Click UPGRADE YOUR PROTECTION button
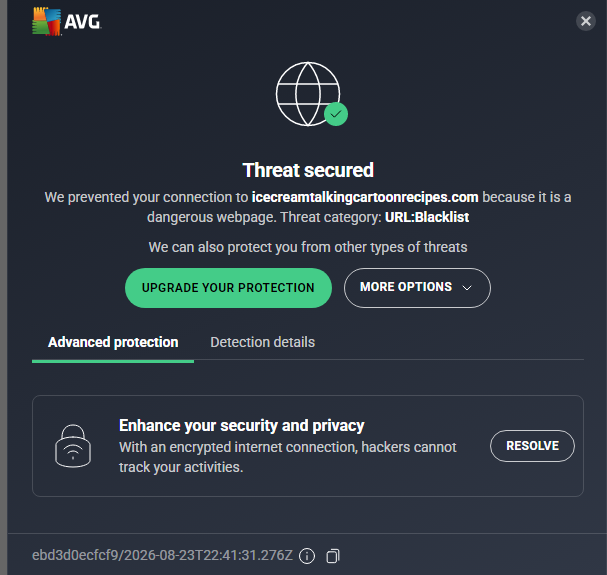The width and height of the screenshot is (607, 575). (228, 288)
